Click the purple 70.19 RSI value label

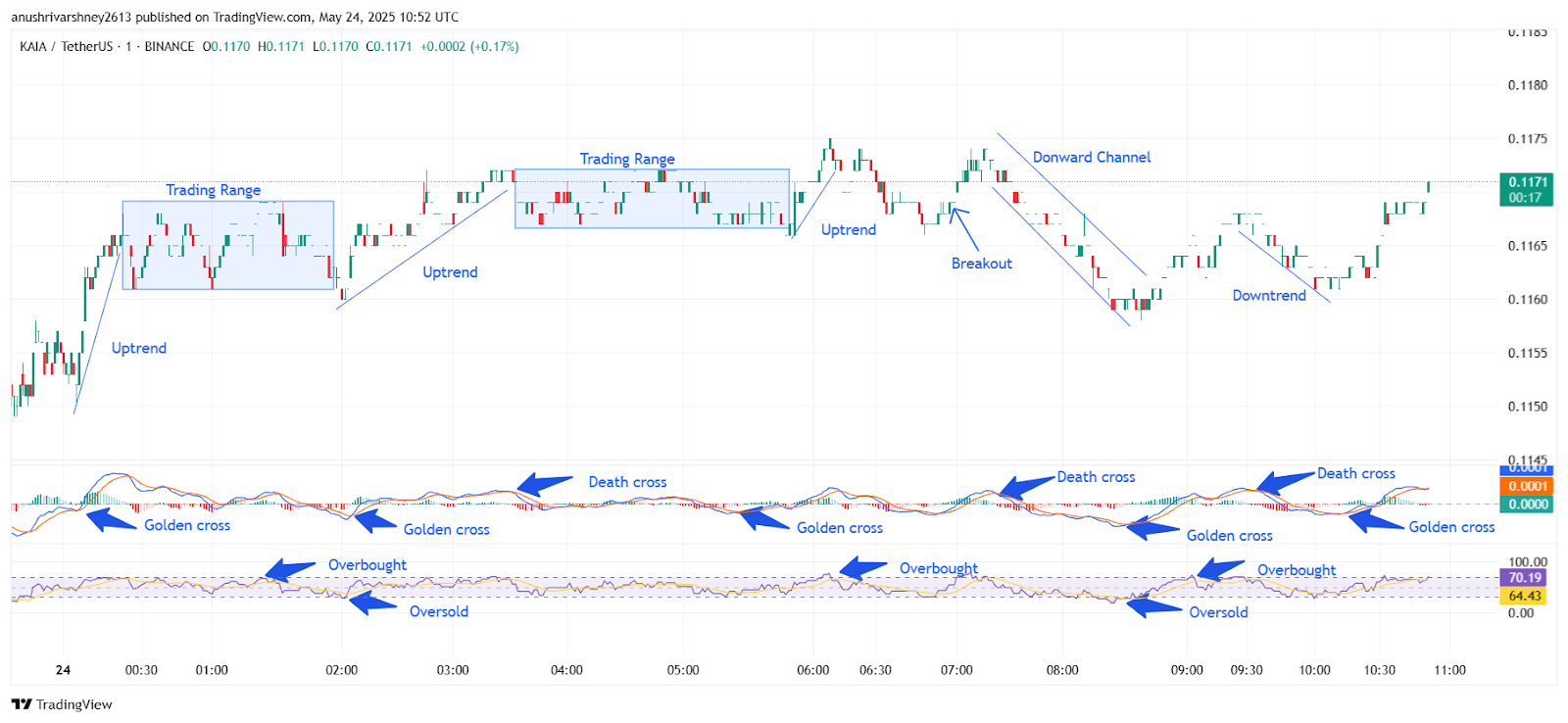tap(1524, 578)
